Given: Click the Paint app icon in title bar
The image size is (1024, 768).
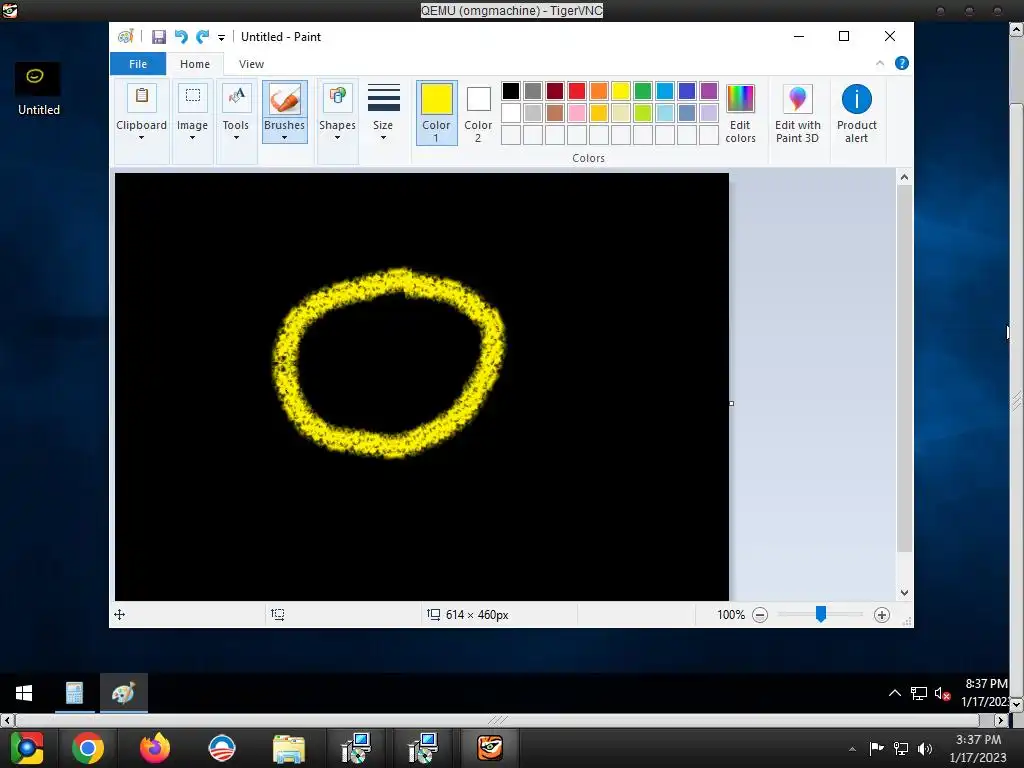Looking at the screenshot, I should pyautogui.click(x=126, y=37).
